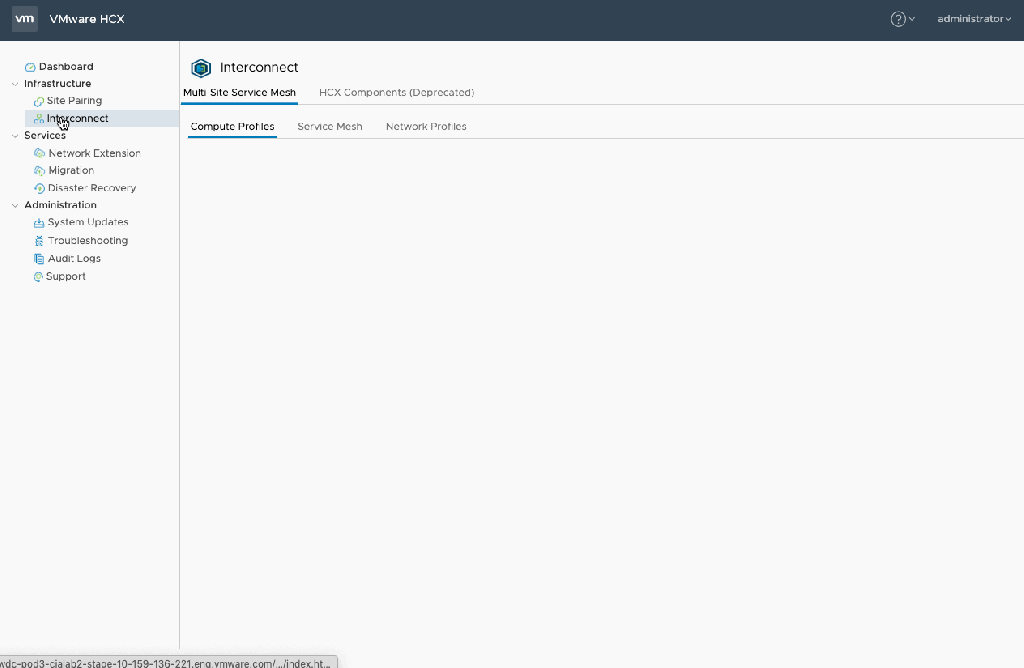Click the Migration icon in sidebar
Image resolution: width=1024 pixels, height=668 pixels.
40,171
